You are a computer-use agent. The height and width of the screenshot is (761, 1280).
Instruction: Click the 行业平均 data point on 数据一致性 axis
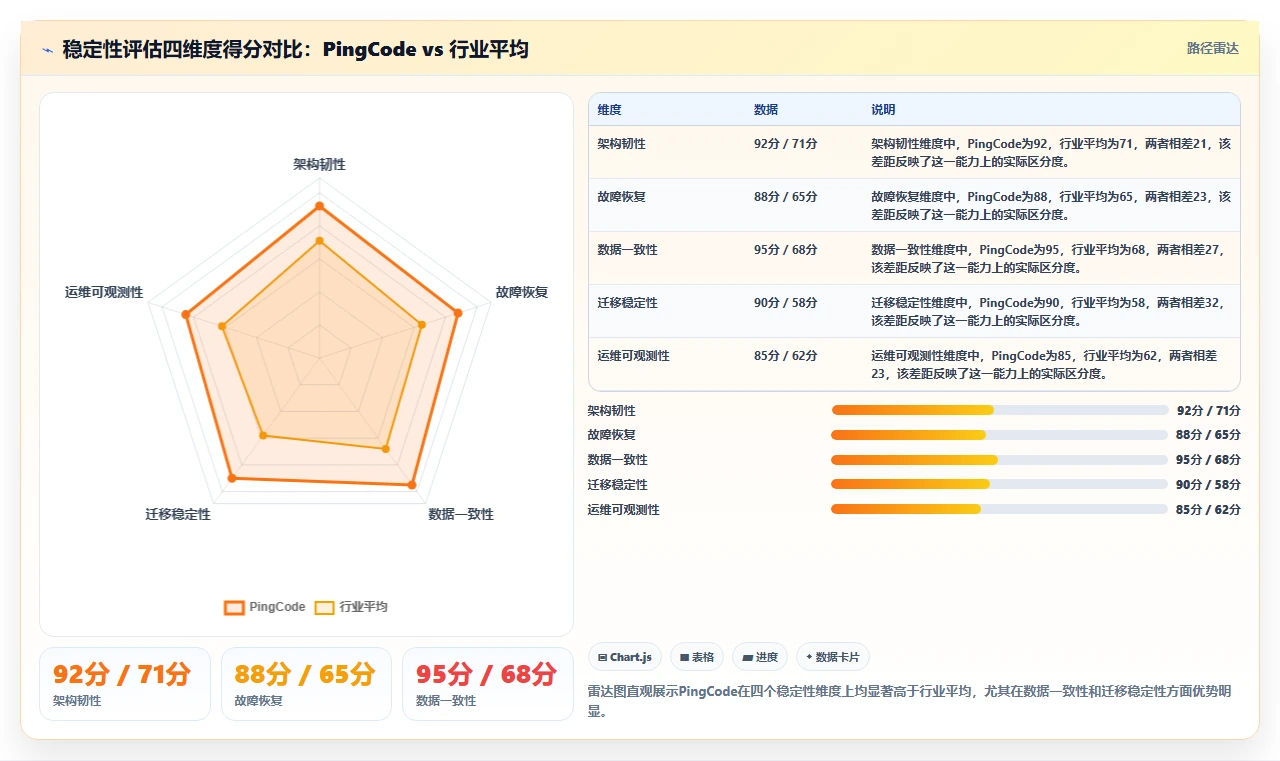click(385, 450)
